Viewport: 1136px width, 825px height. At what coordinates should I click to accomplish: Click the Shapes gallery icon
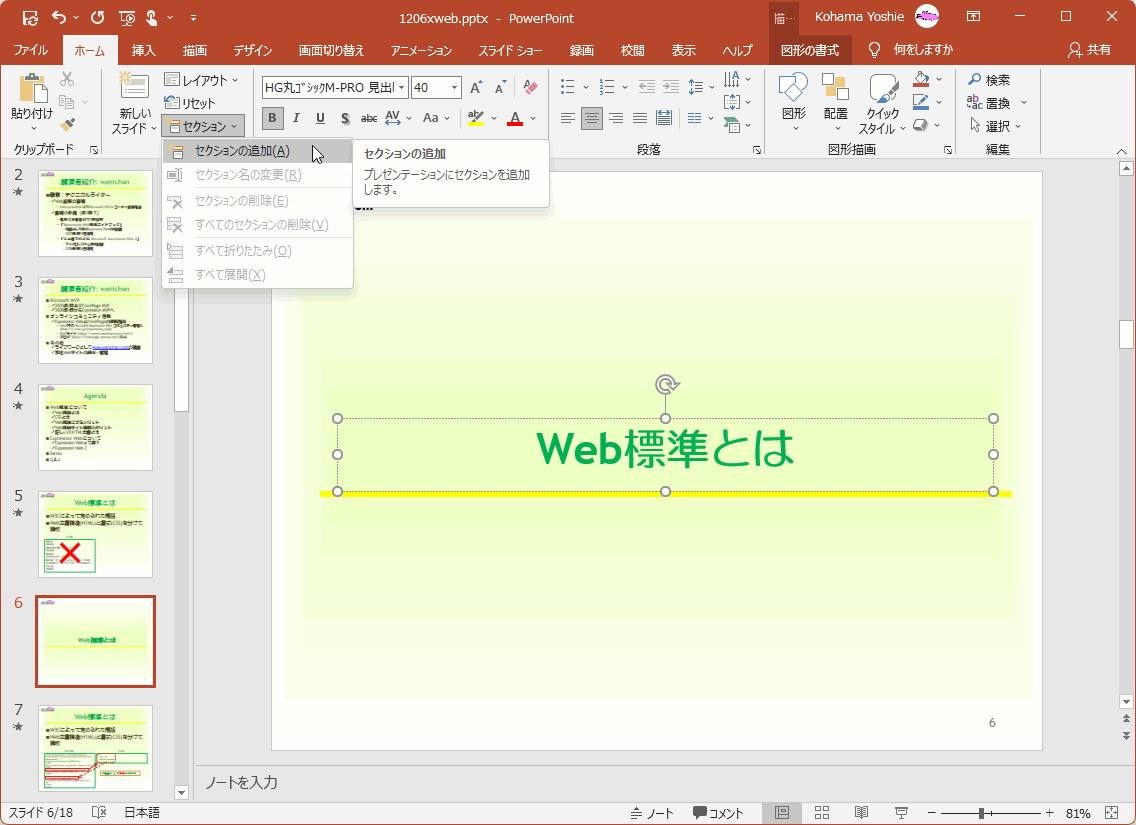793,88
